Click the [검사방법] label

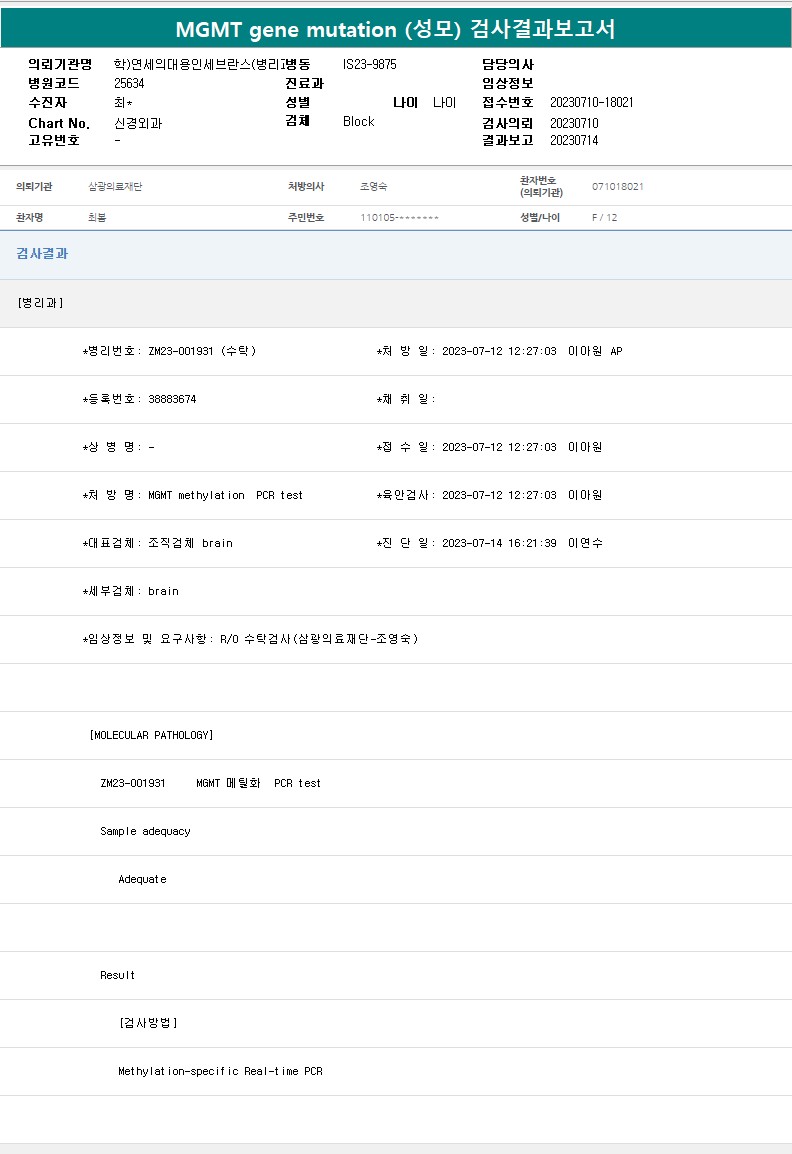click(148, 1023)
